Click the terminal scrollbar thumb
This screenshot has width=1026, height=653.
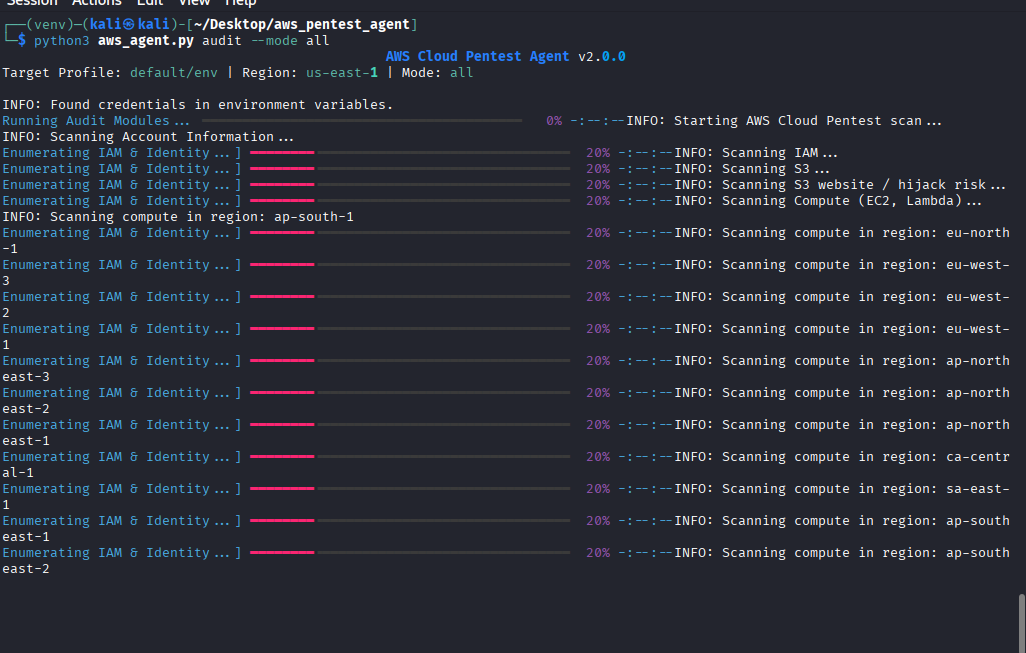[1021, 620]
